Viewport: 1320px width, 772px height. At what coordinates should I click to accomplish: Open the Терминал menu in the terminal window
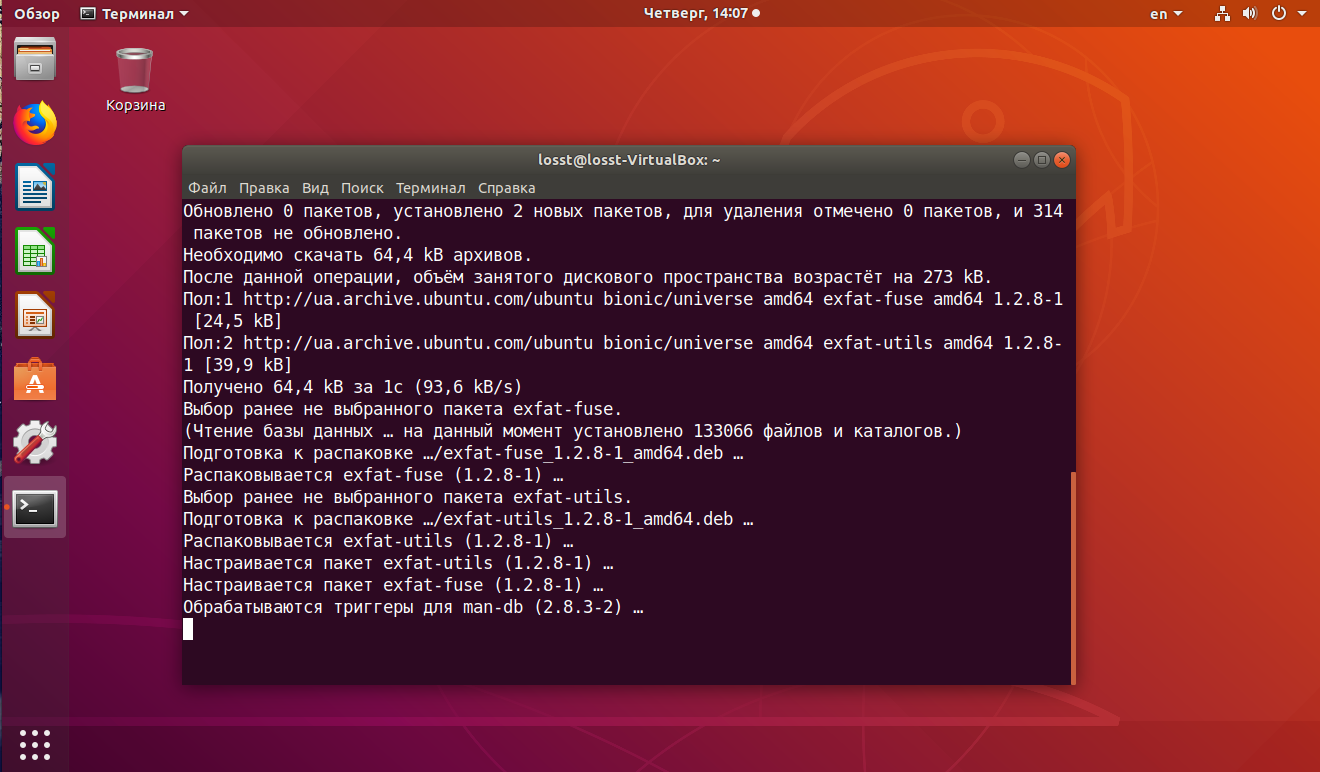(430, 188)
